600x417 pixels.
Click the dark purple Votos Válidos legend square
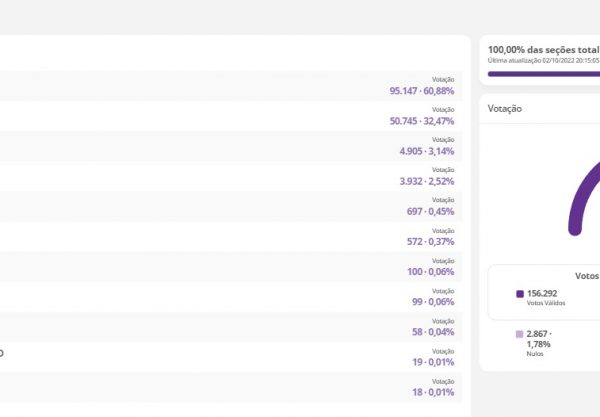click(520, 294)
